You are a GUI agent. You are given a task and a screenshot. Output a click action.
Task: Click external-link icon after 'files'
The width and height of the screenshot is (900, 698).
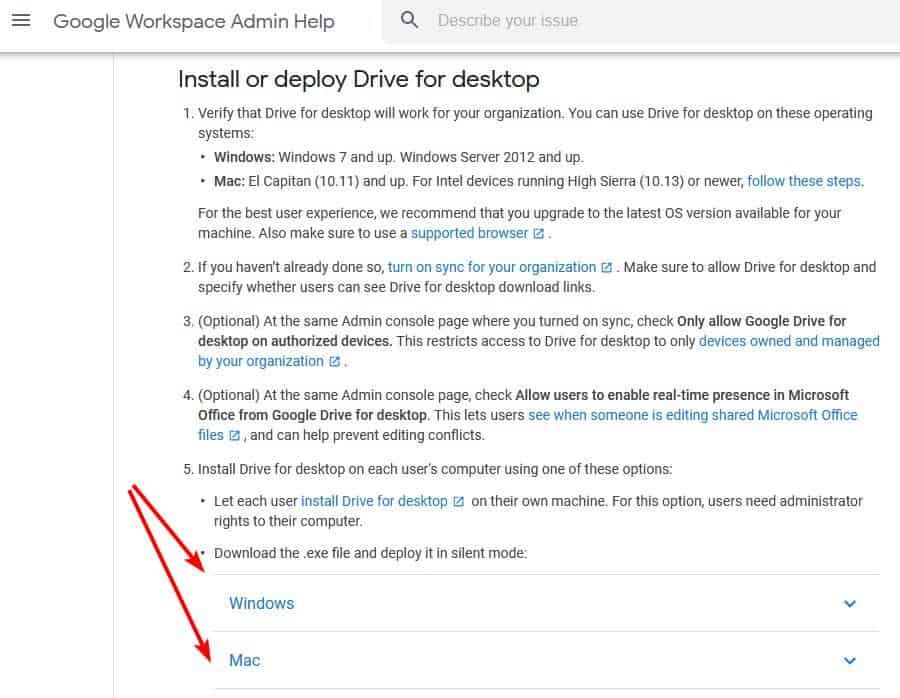coord(234,436)
